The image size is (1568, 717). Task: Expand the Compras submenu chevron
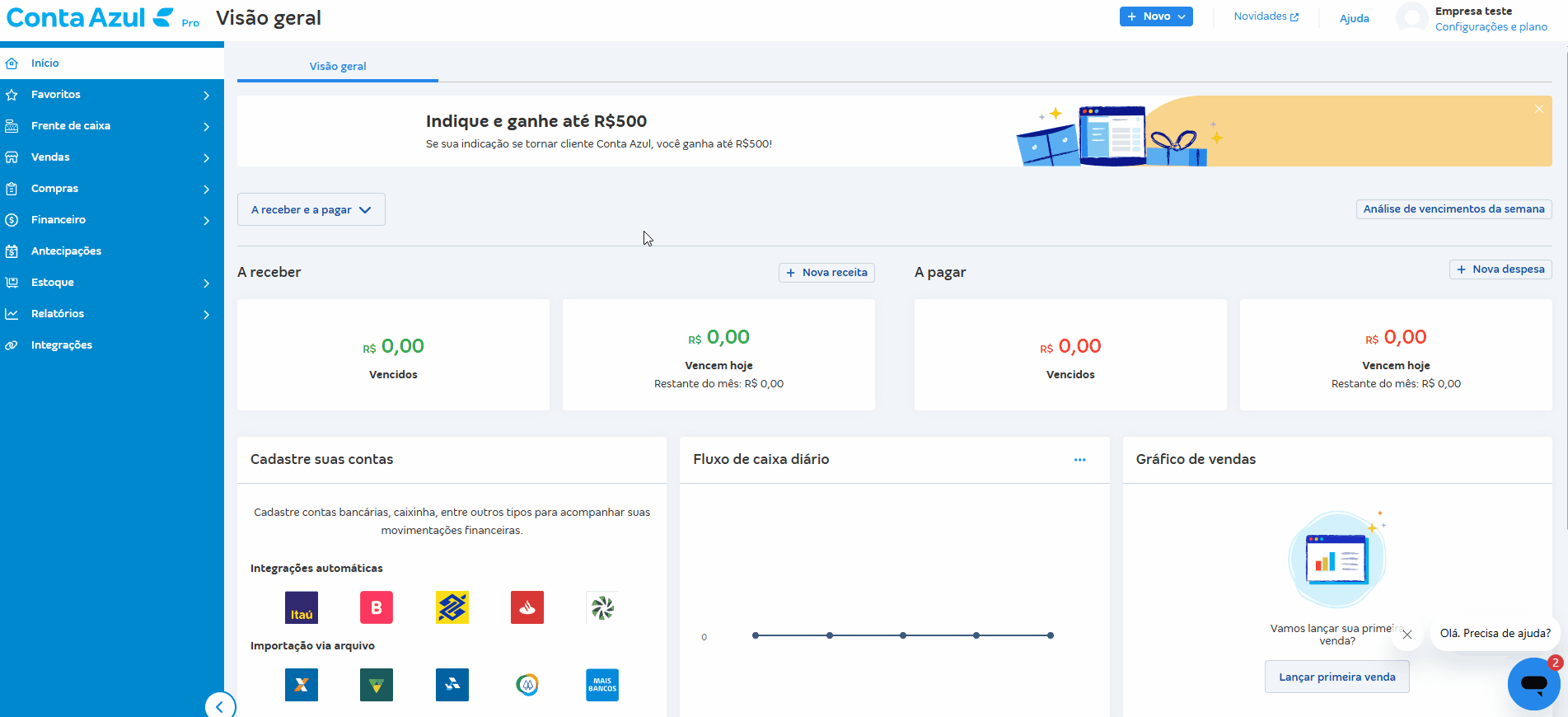(x=206, y=190)
